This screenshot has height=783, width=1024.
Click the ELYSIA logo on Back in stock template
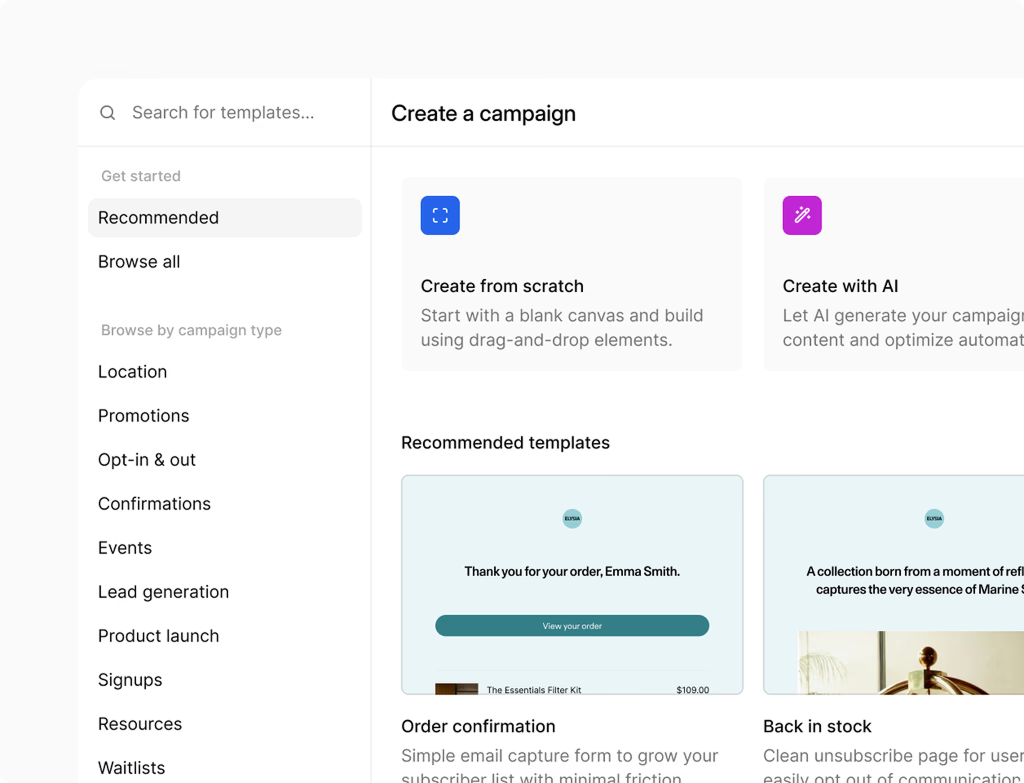click(934, 519)
